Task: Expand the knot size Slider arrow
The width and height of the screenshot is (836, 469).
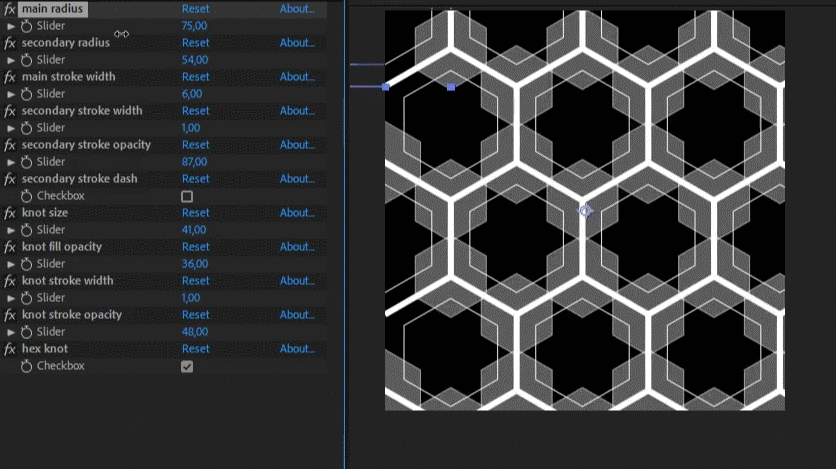Action: pyautogui.click(x=11, y=230)
